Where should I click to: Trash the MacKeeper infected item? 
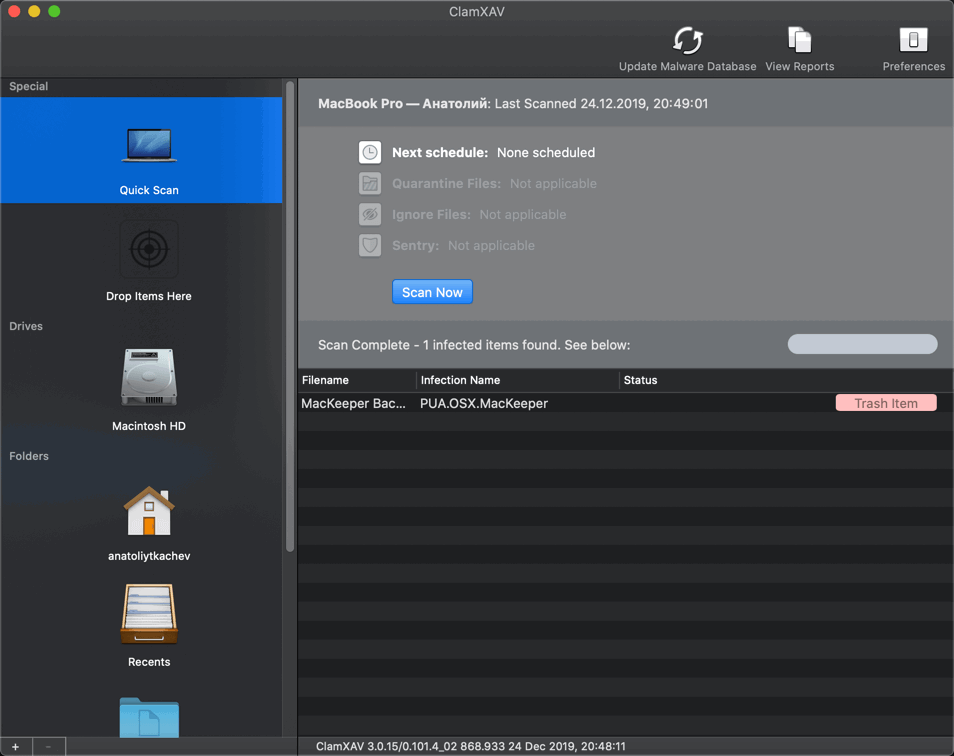tap(886, 403)
